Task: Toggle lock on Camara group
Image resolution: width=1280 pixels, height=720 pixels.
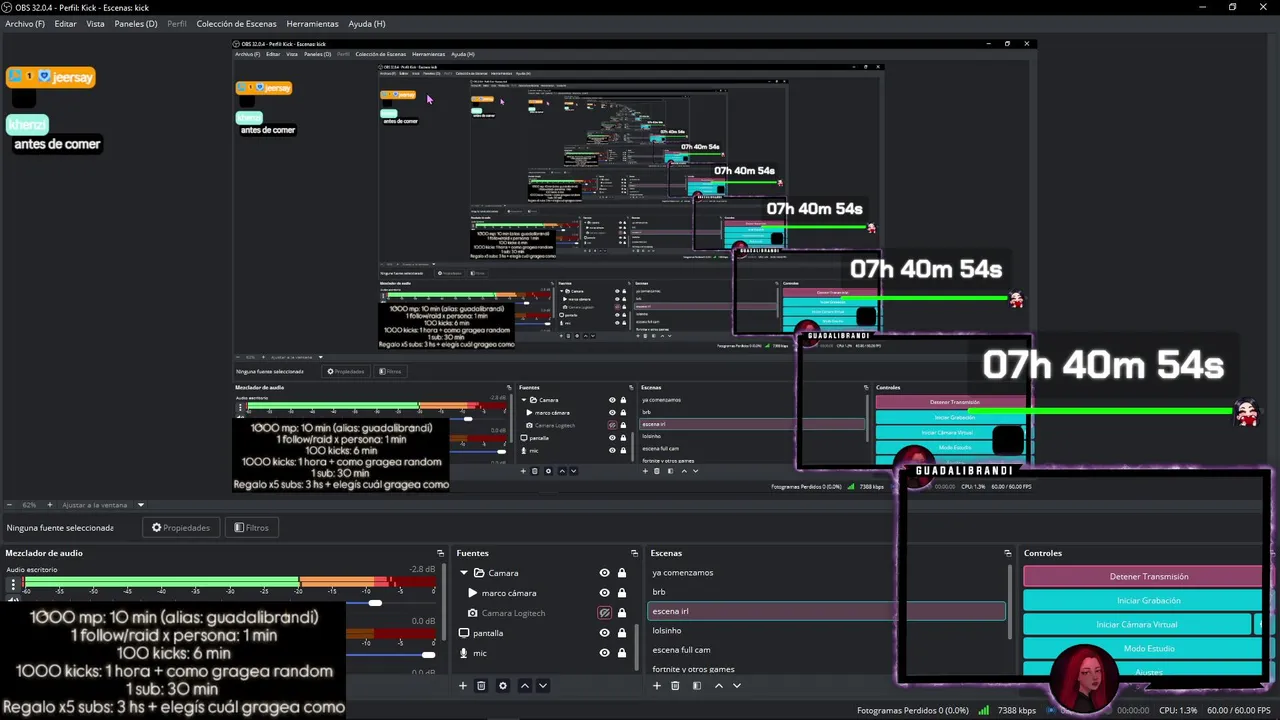Action: (622, 573)
